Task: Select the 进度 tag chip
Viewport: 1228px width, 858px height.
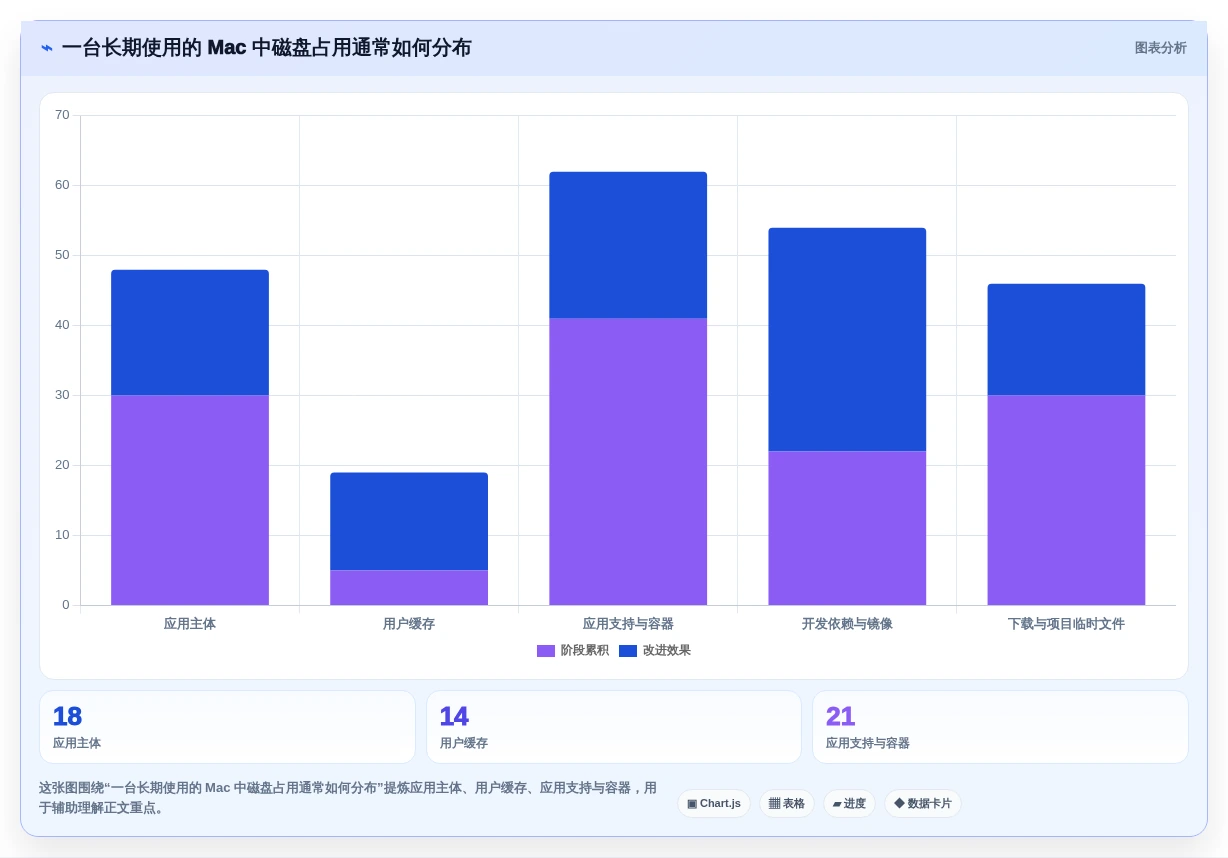Action: tap(849, 803)
